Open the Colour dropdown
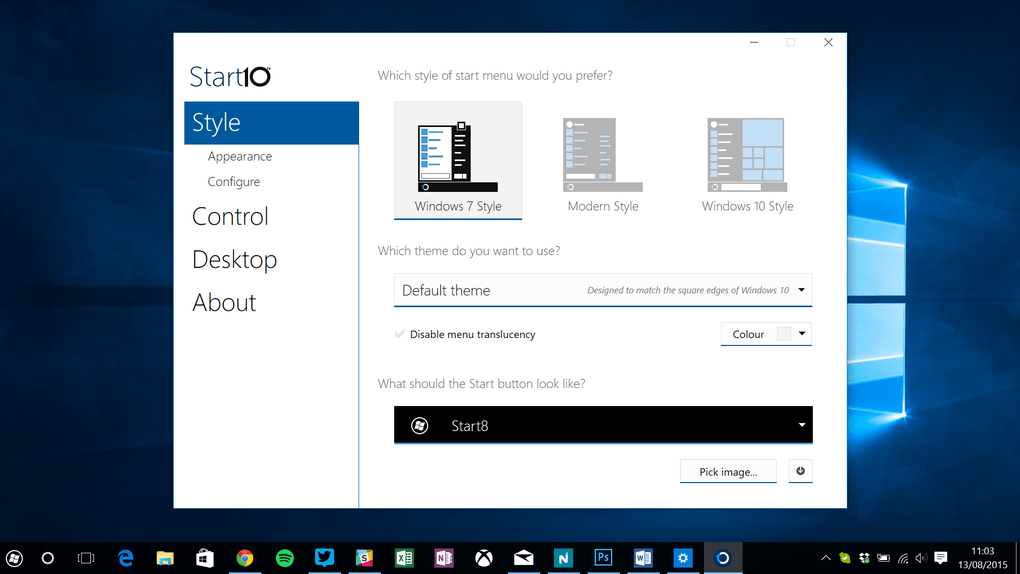1020x574 pixels. [766, 334]
